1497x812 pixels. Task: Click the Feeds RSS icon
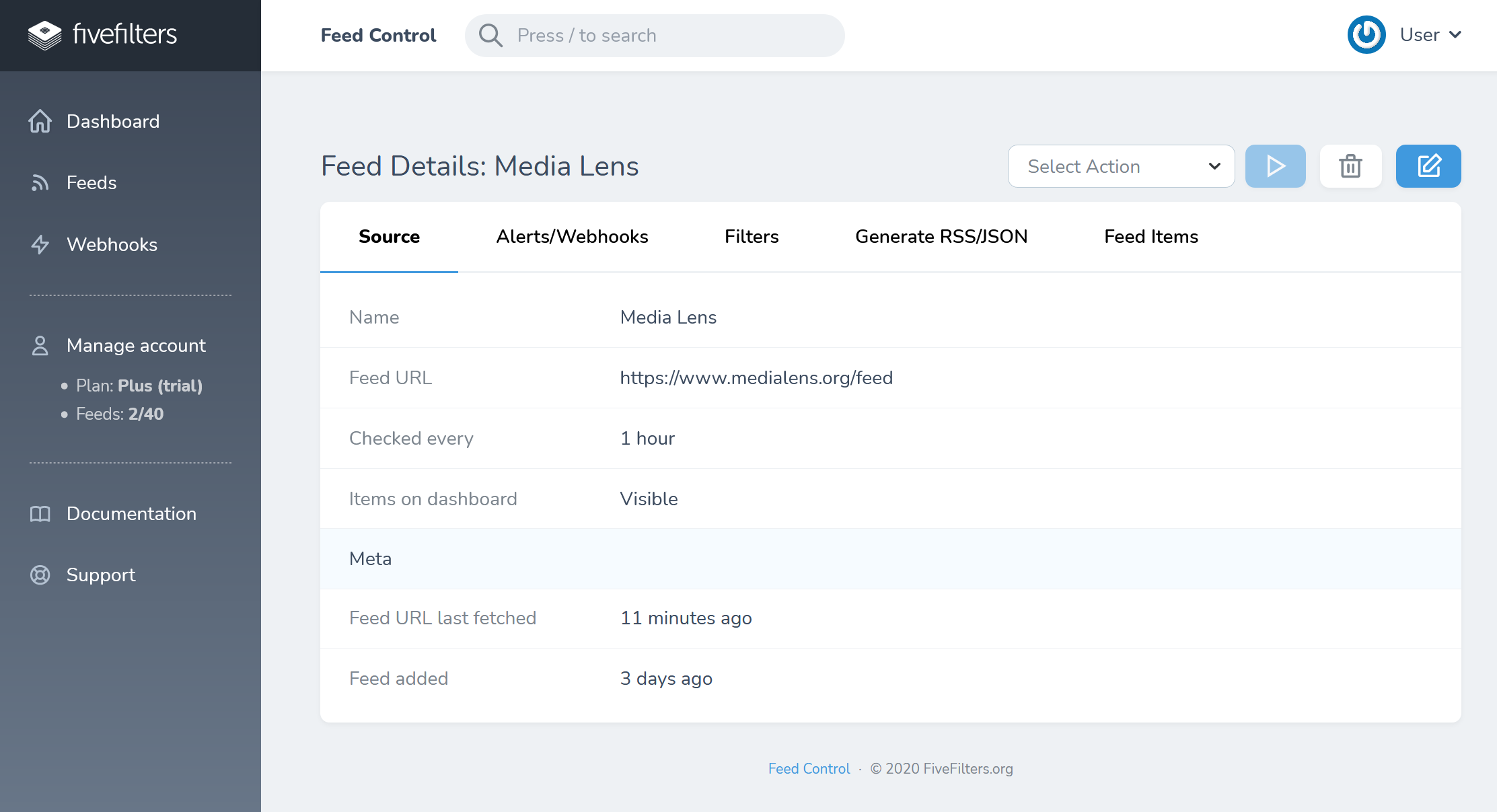click(x=40, y=183)
